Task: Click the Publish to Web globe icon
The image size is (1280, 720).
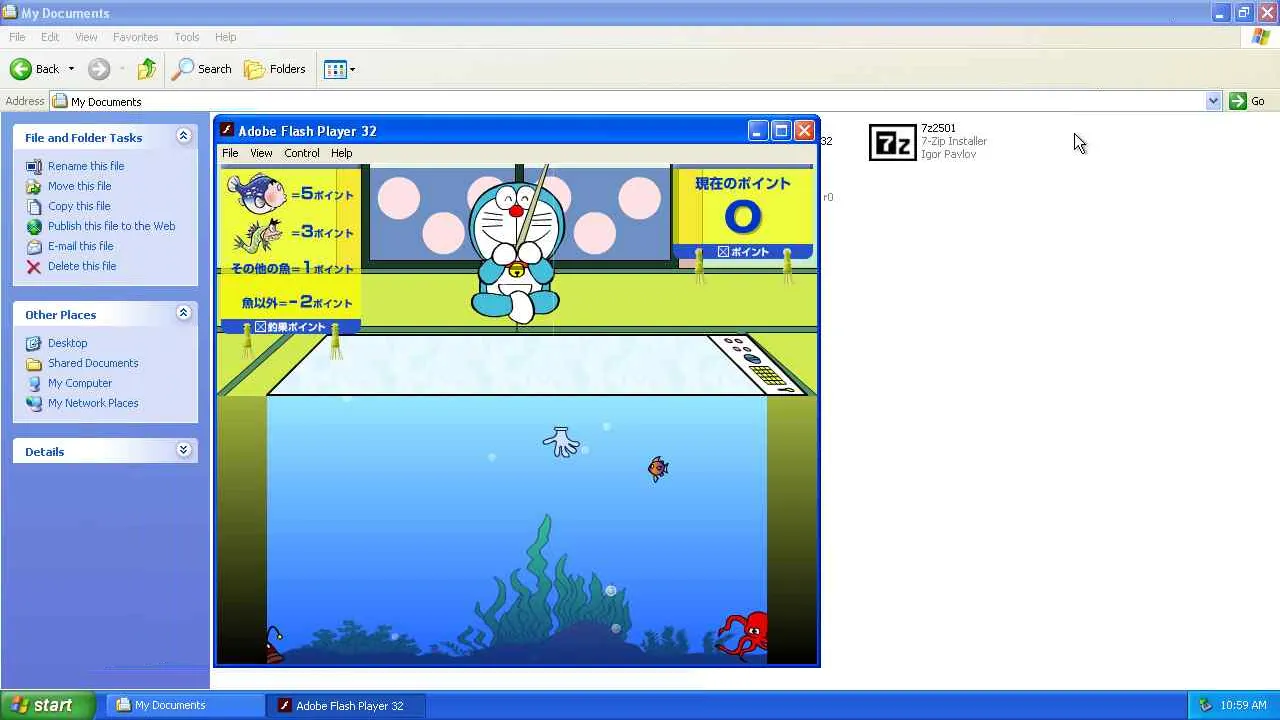Action: 34,226
